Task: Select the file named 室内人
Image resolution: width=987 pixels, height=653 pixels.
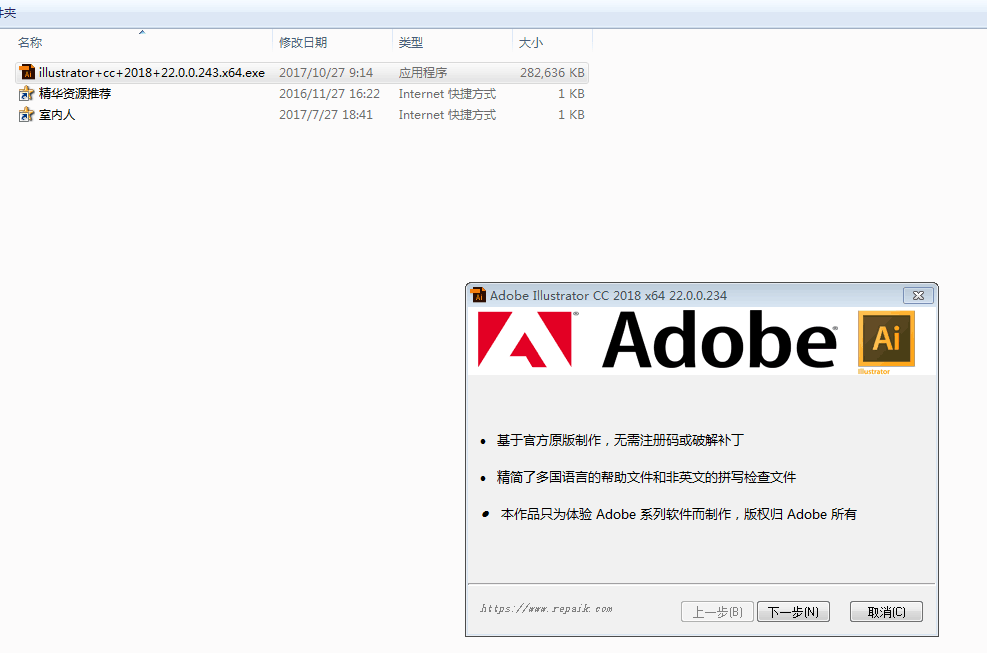Action: (x=57, y=115)
